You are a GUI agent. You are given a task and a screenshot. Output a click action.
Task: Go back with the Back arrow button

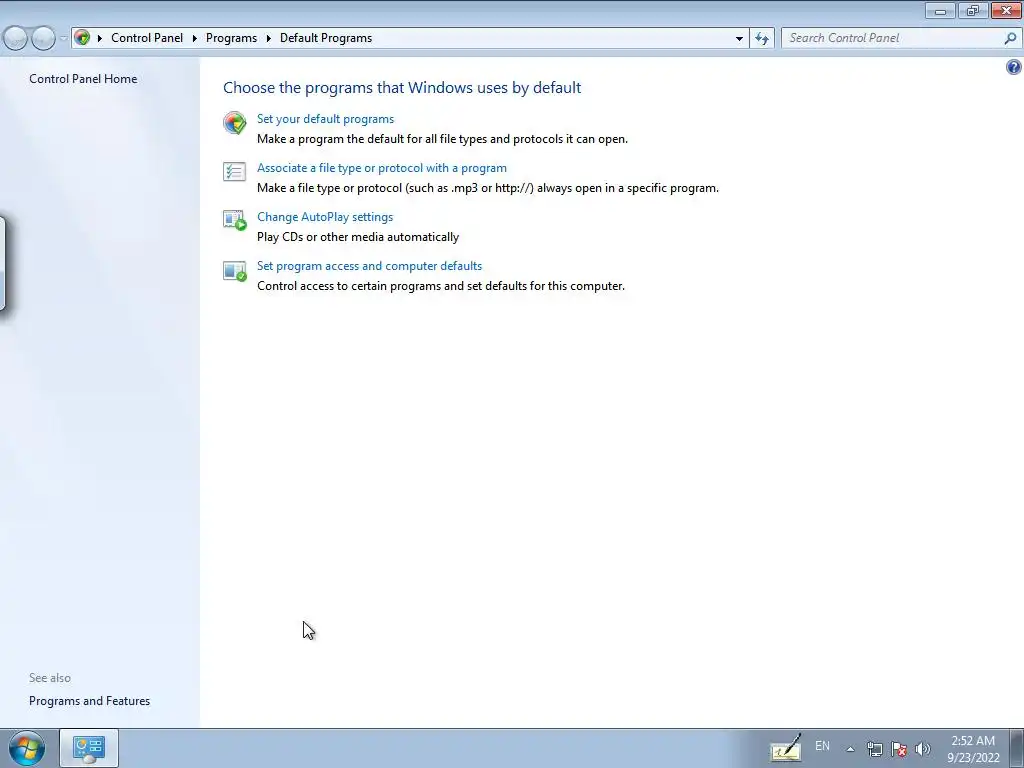coord(14,39)
